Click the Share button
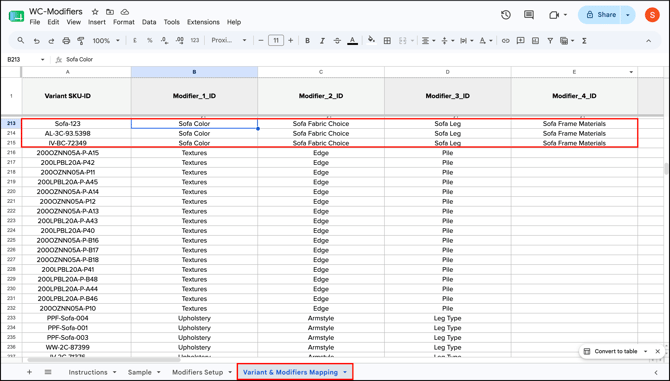Viewport: 670px width, 381px height. (x=600, y=15)
